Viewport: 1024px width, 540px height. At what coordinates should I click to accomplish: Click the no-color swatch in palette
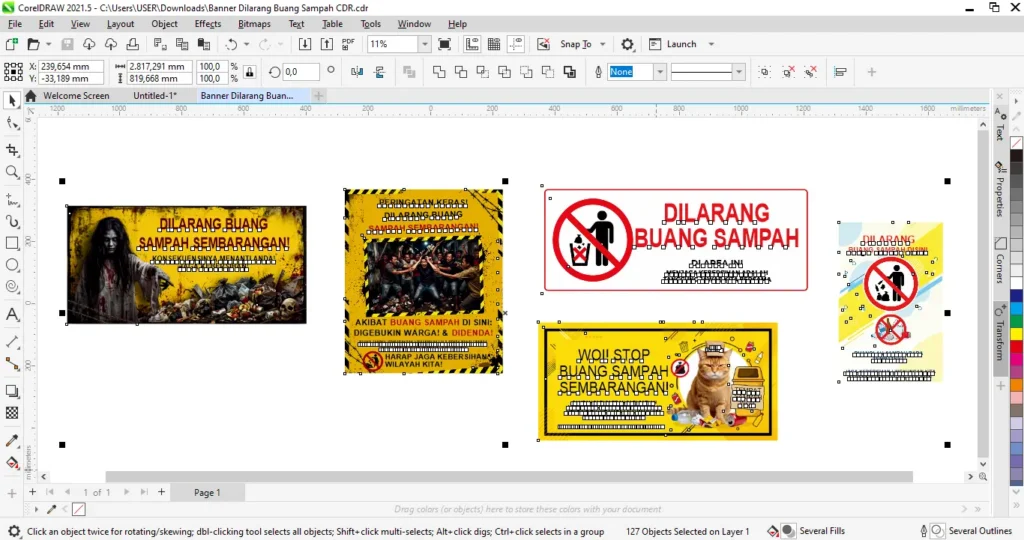click(x=1017, y=143)
